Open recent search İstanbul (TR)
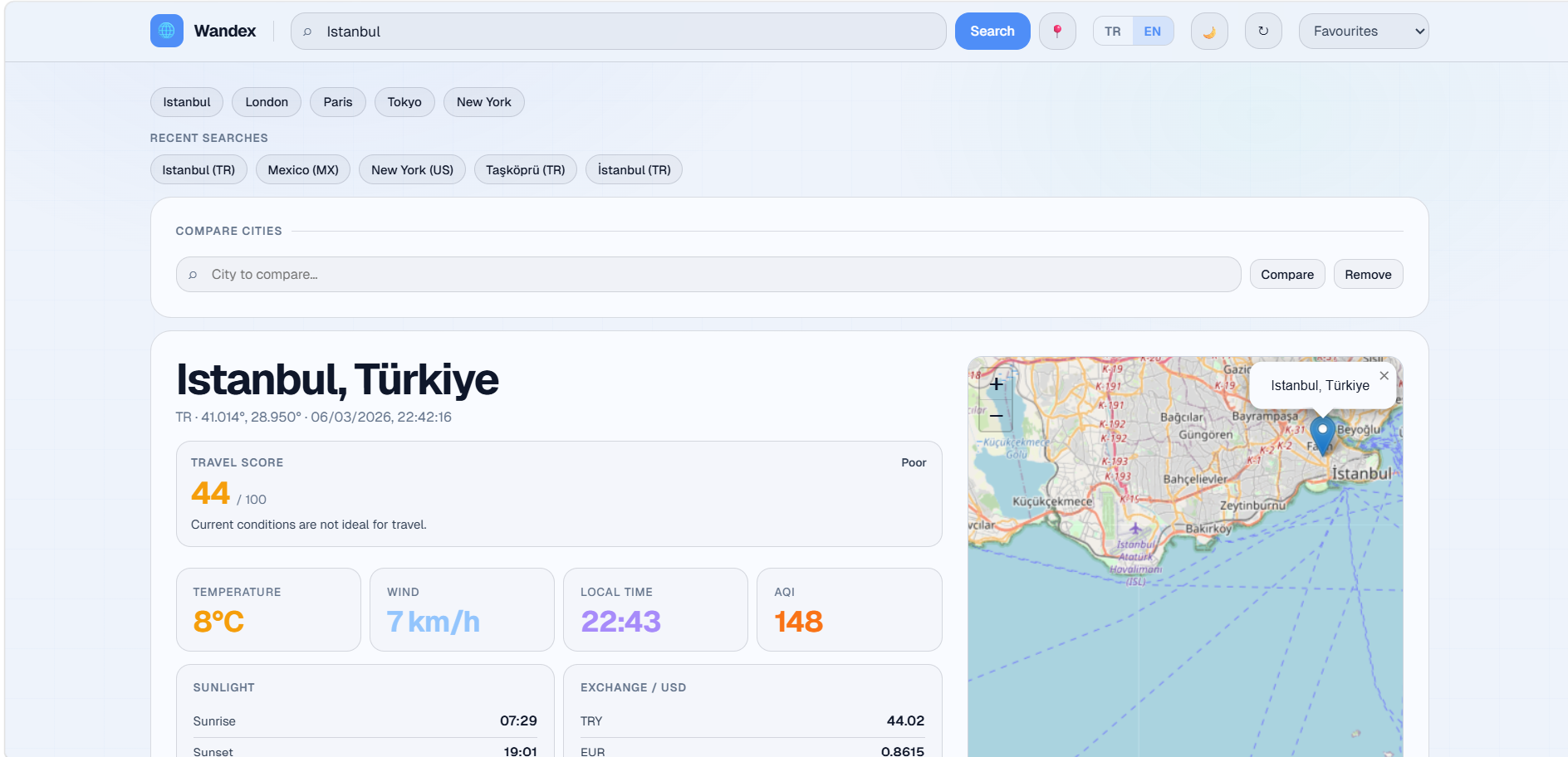The image size is (1568, 757). 635,170
